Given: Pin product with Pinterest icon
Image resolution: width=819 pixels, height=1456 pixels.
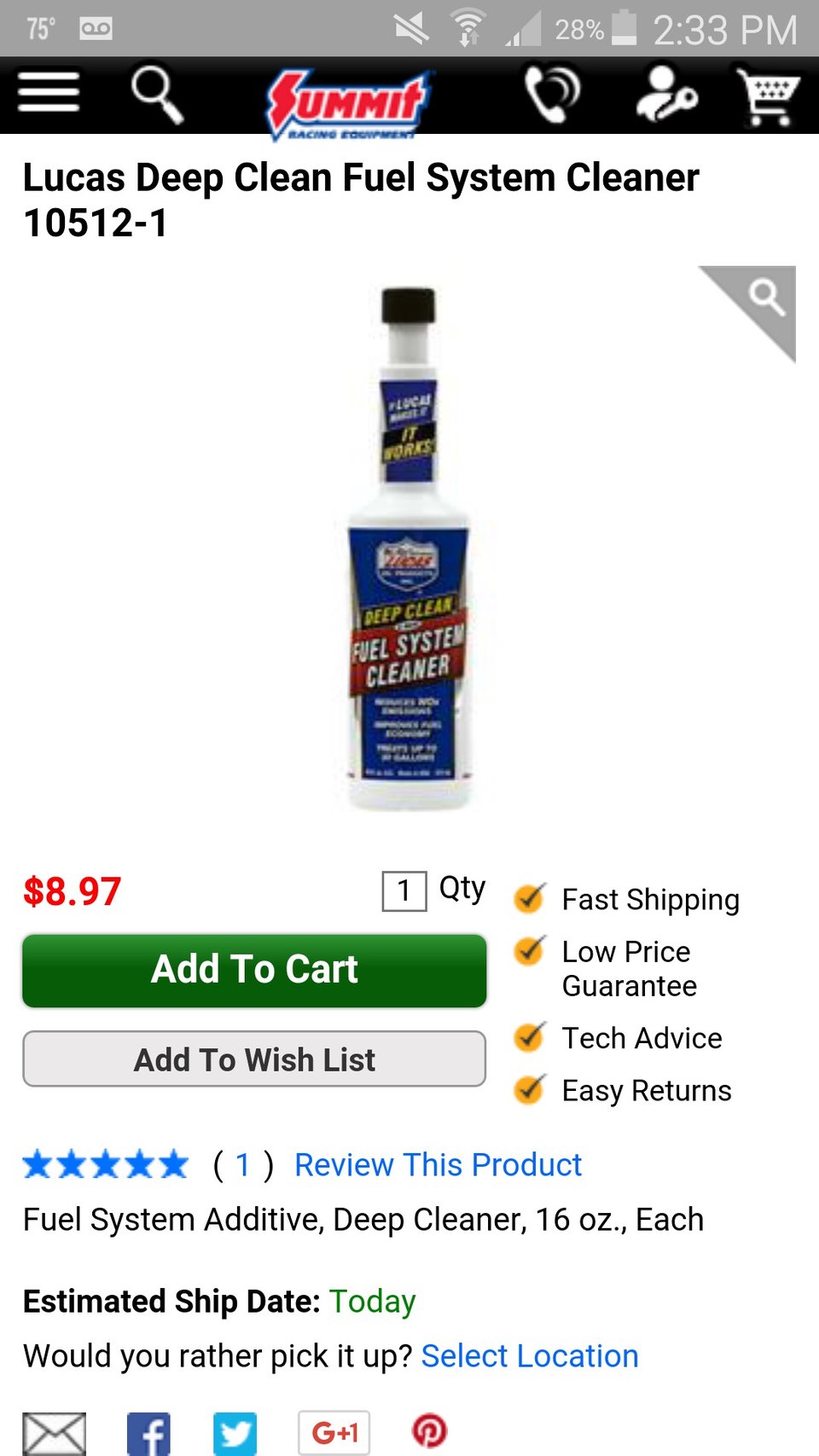Looking at the screenshot, I should 429,1430.
